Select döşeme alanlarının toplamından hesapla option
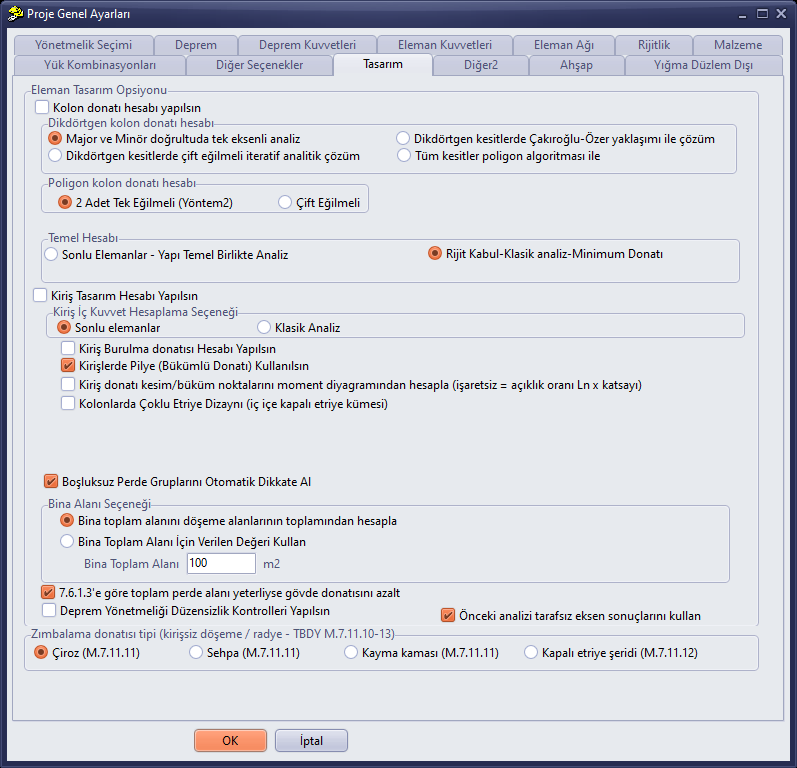 (x=67, y=520)
